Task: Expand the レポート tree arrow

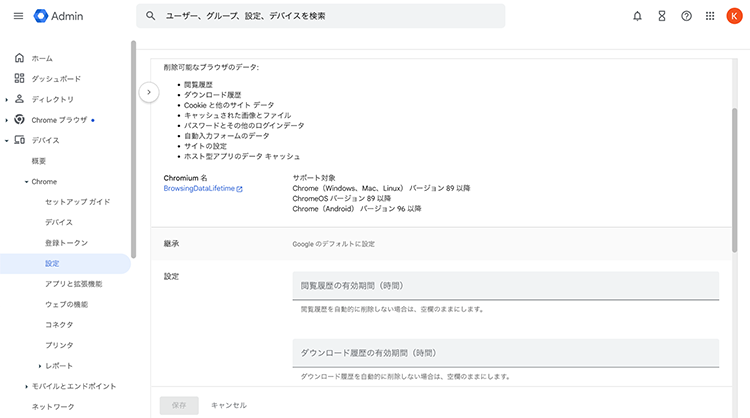Action: click(40, 366)
